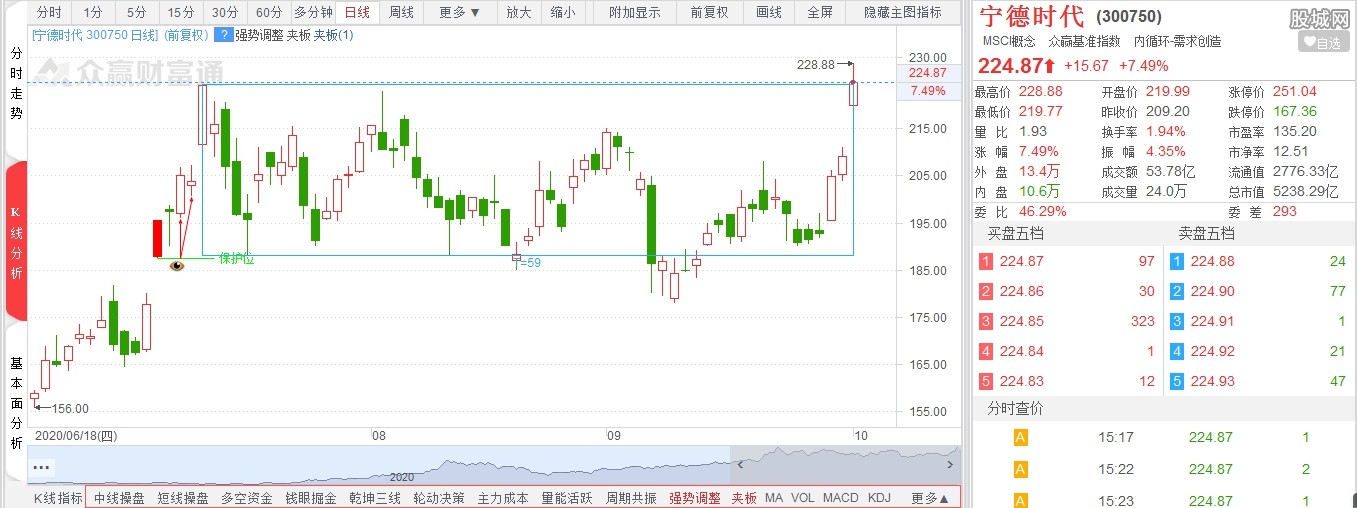The width and height of the screenshot is (1357, 508).
Task: Click buy level 3 number badge
Action: (x=986, y=321)
